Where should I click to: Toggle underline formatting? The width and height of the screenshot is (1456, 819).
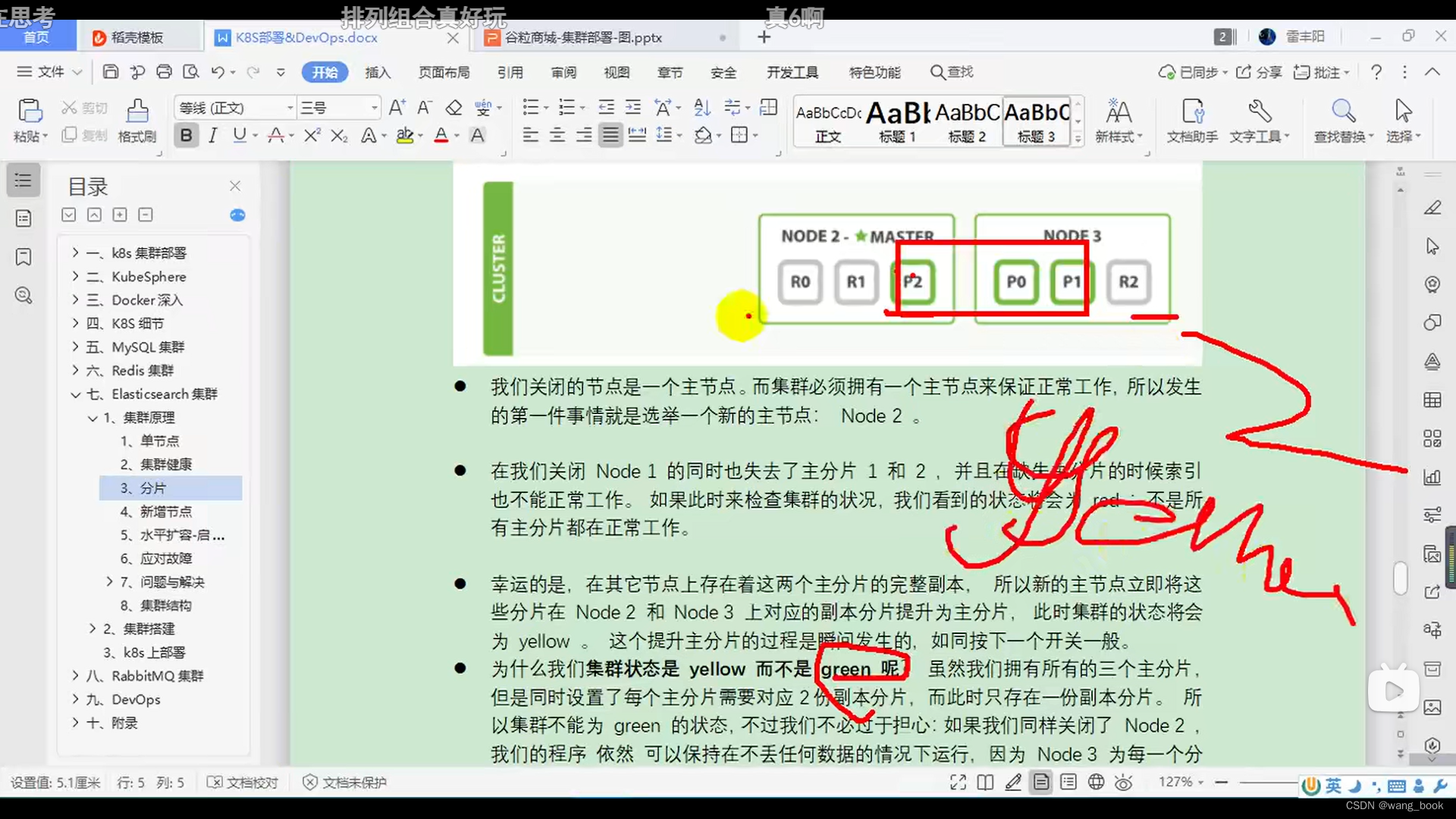(x=238, y=135)
